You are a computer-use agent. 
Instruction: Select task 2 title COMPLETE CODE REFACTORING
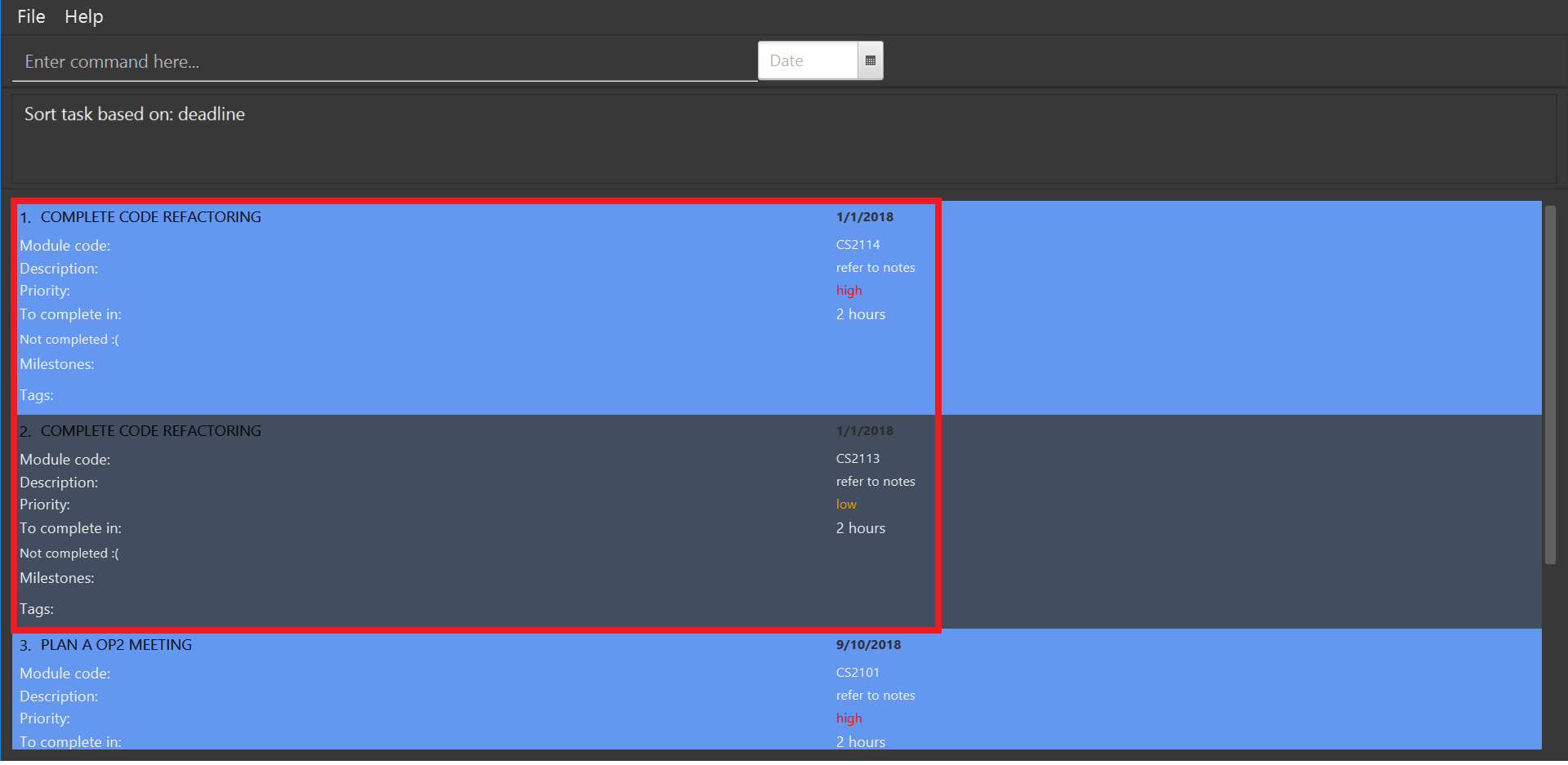[151, 431]
